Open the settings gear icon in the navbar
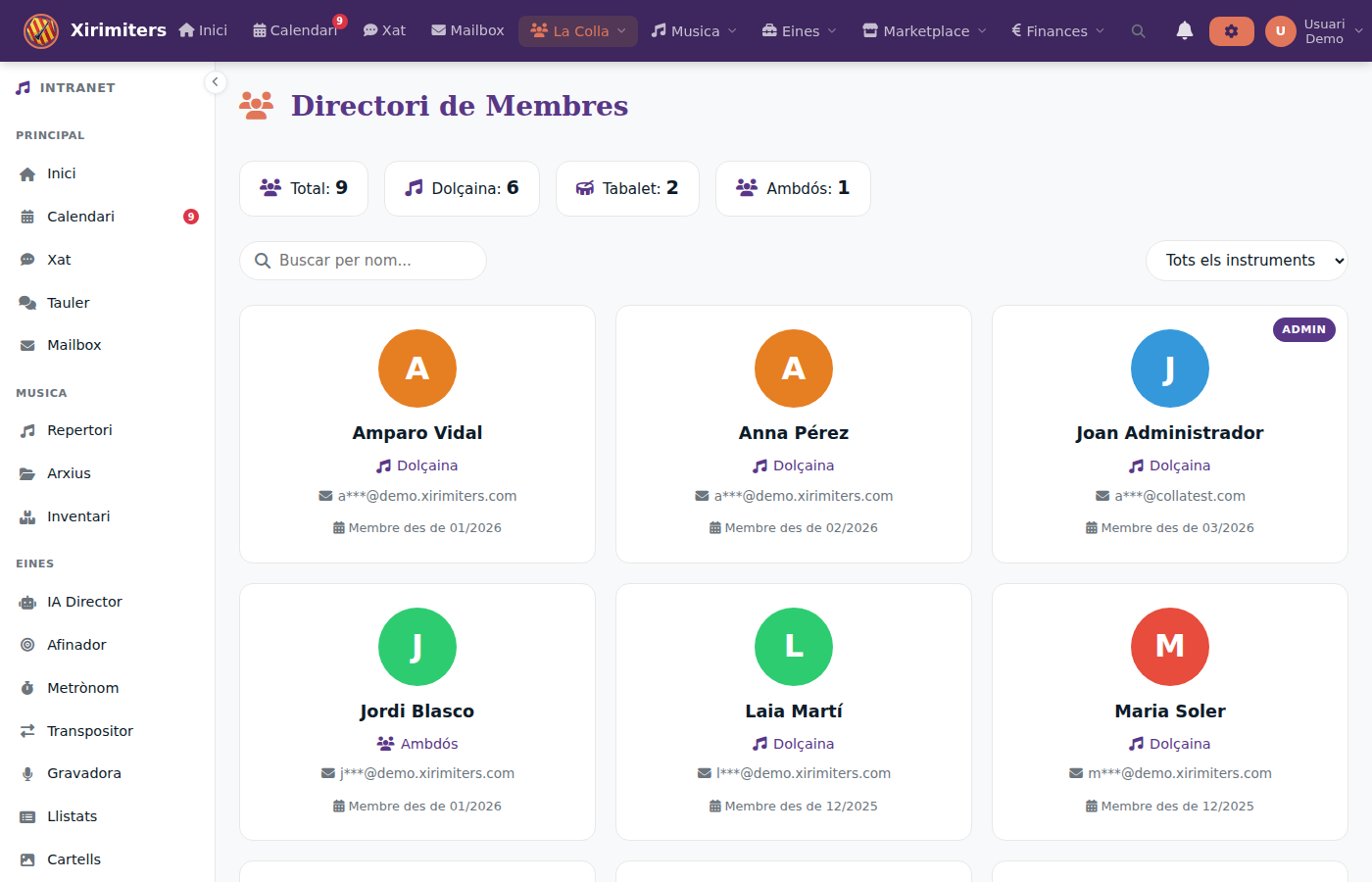 [1231, 30]
